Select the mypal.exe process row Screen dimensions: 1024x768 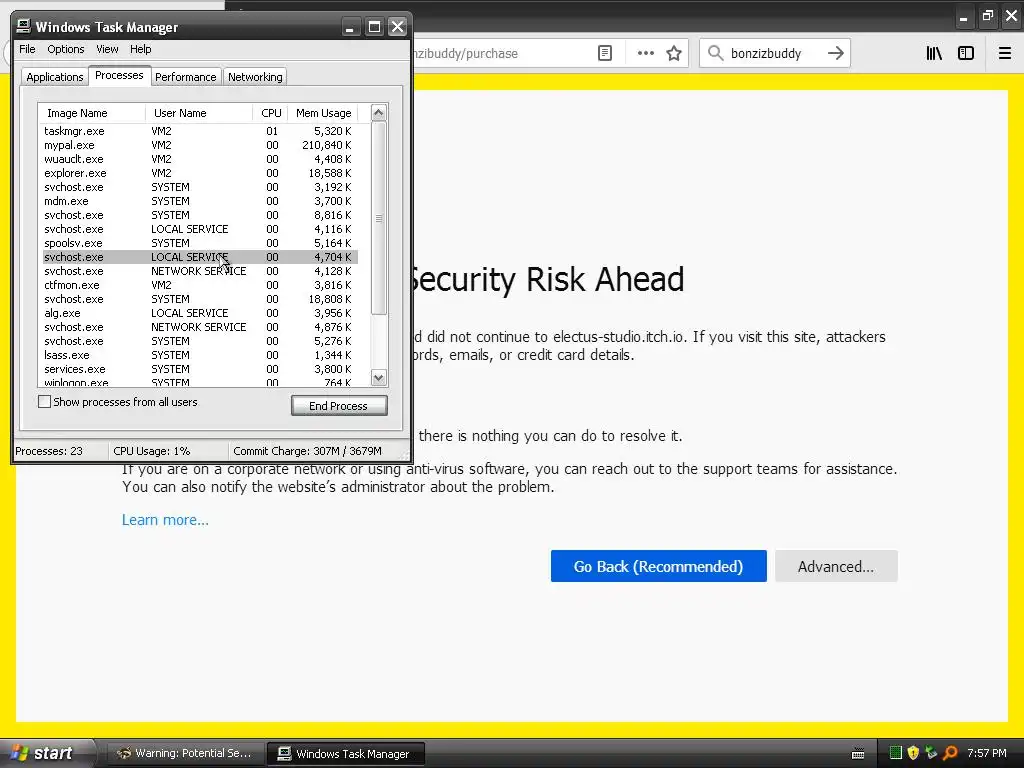click(x=199, y=145)
